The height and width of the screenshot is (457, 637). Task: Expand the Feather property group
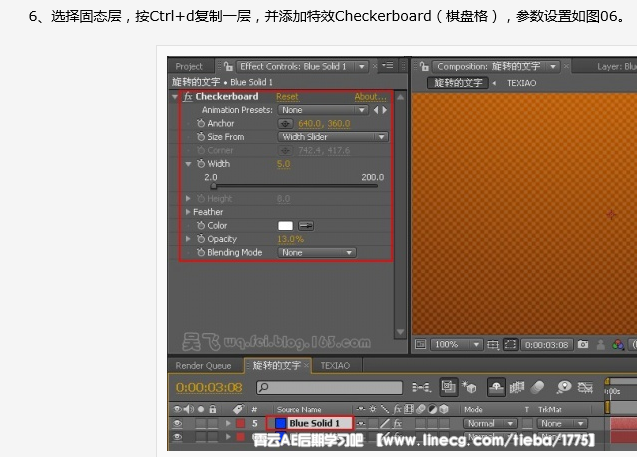coord(188,212)
